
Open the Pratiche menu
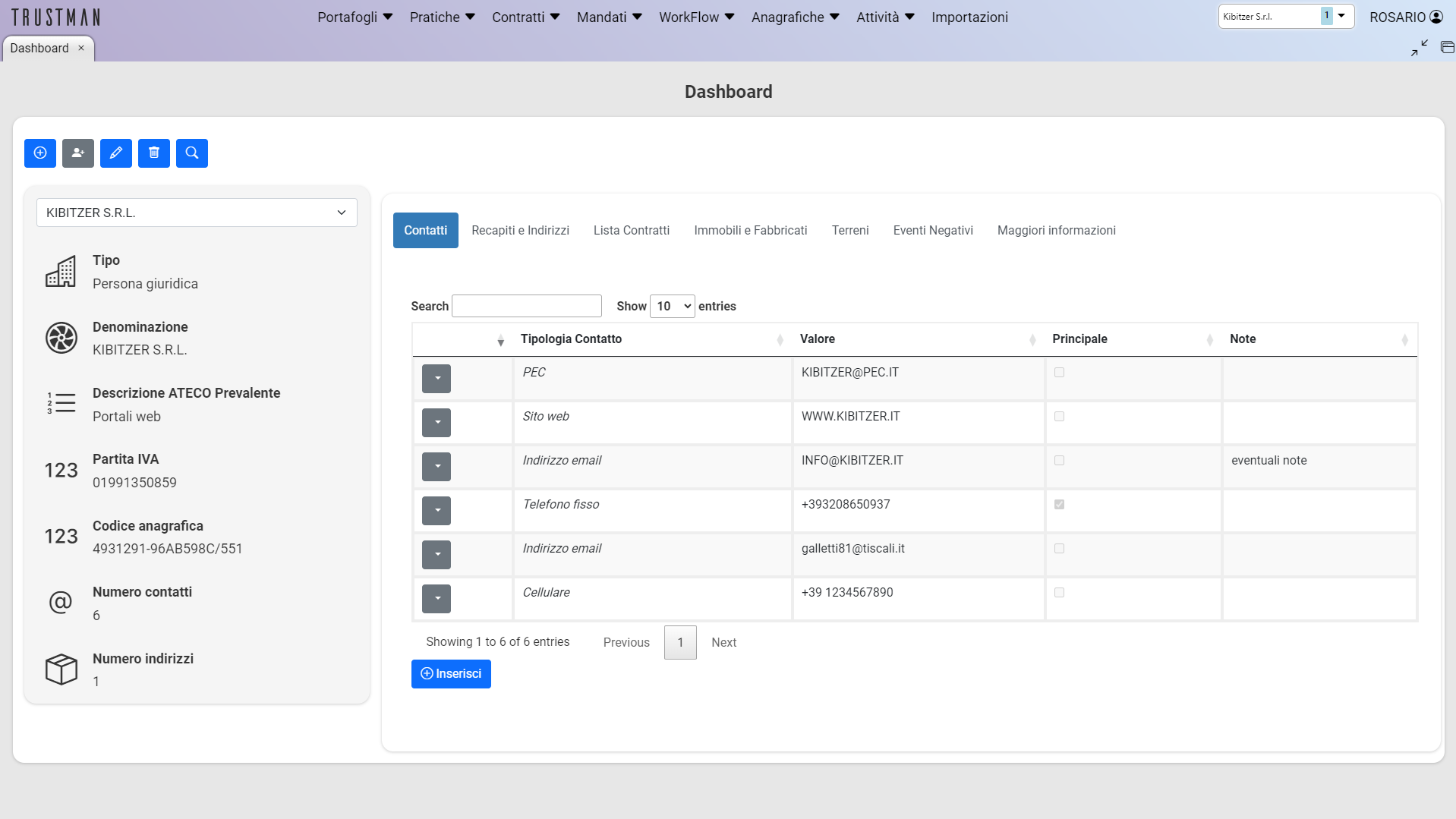442,17
